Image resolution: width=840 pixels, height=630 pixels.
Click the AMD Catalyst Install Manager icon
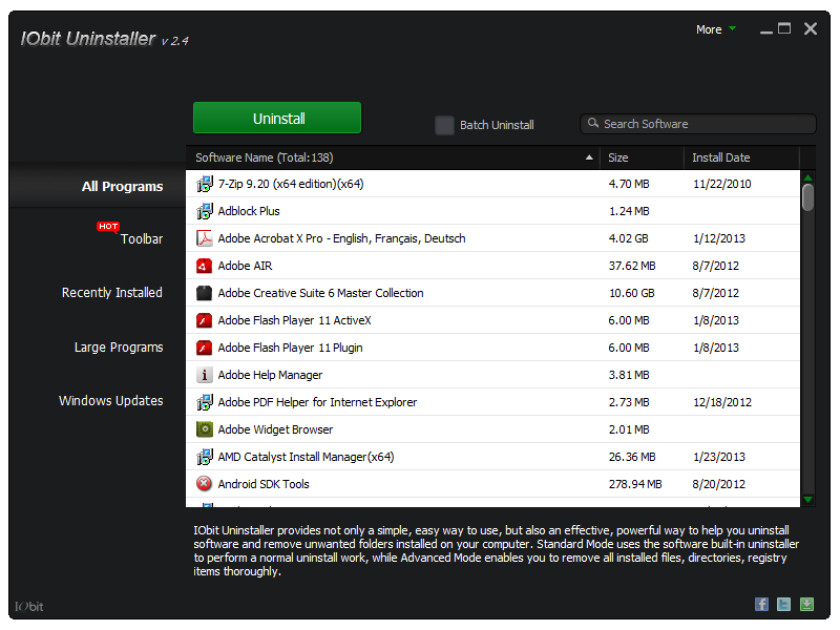coord(204,457)
